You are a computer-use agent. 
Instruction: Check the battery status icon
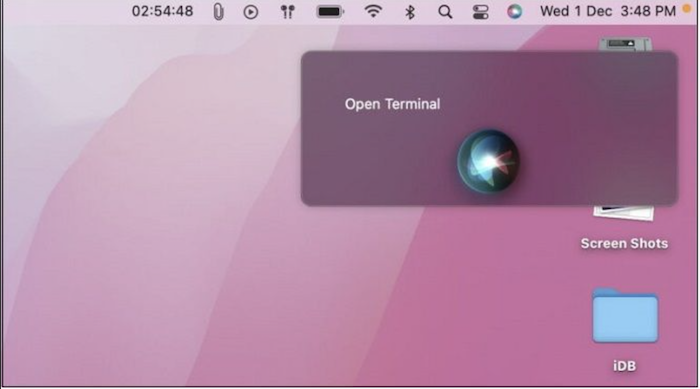pyautogui.click(x=330, y=12)
